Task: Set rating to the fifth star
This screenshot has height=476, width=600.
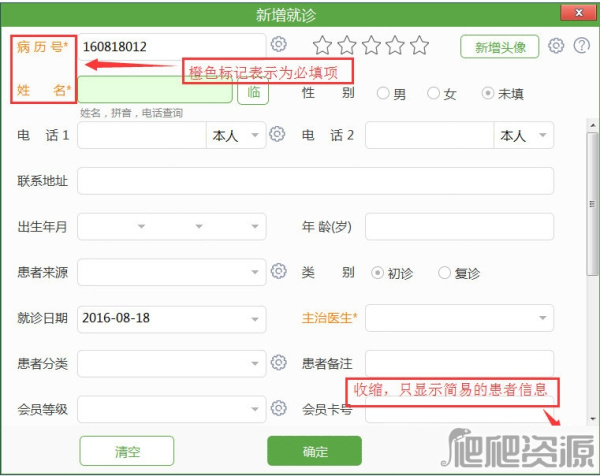Action: click(x=419, y=46)
